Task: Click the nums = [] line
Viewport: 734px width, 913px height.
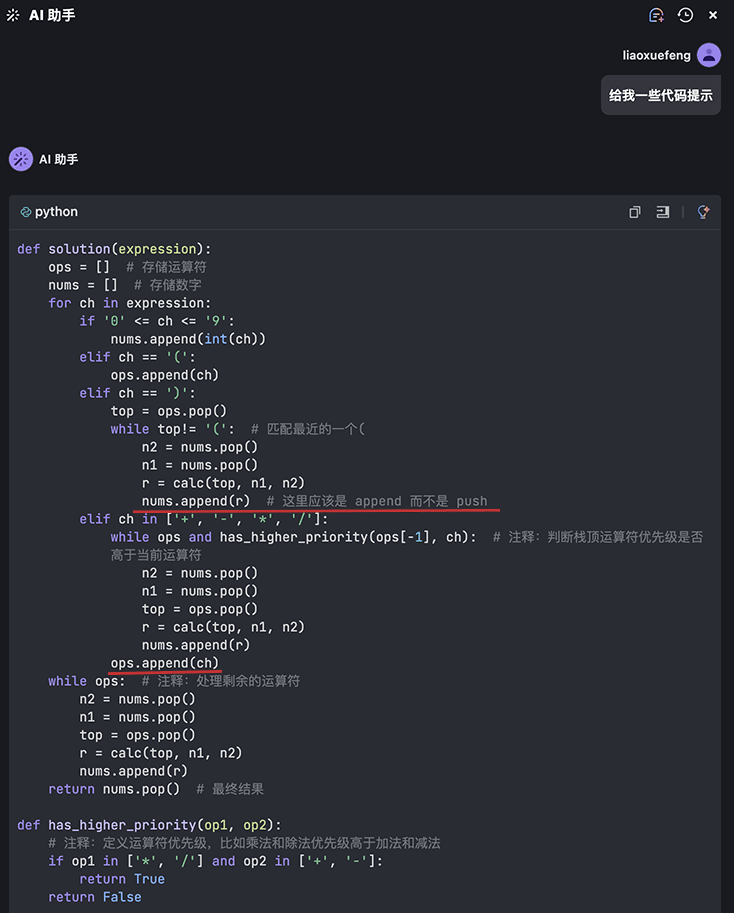Action: pos(125,285)
